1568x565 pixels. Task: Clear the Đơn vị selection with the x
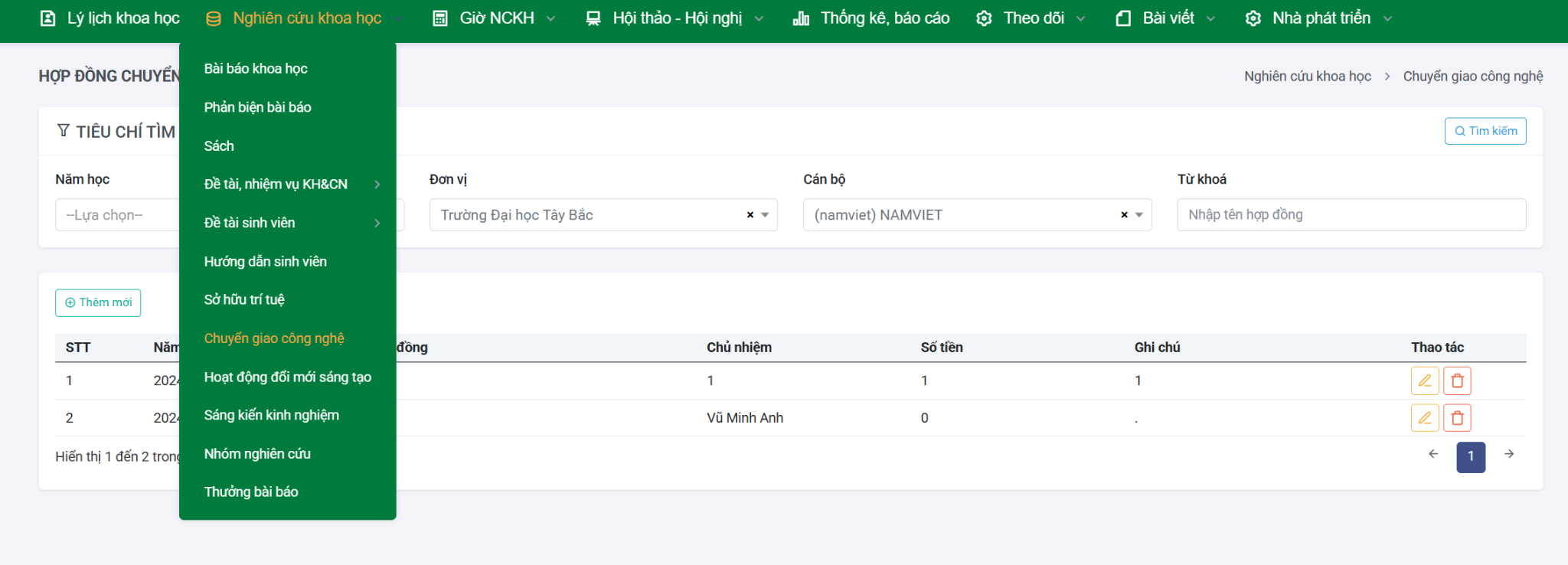[x=750, y=215]
